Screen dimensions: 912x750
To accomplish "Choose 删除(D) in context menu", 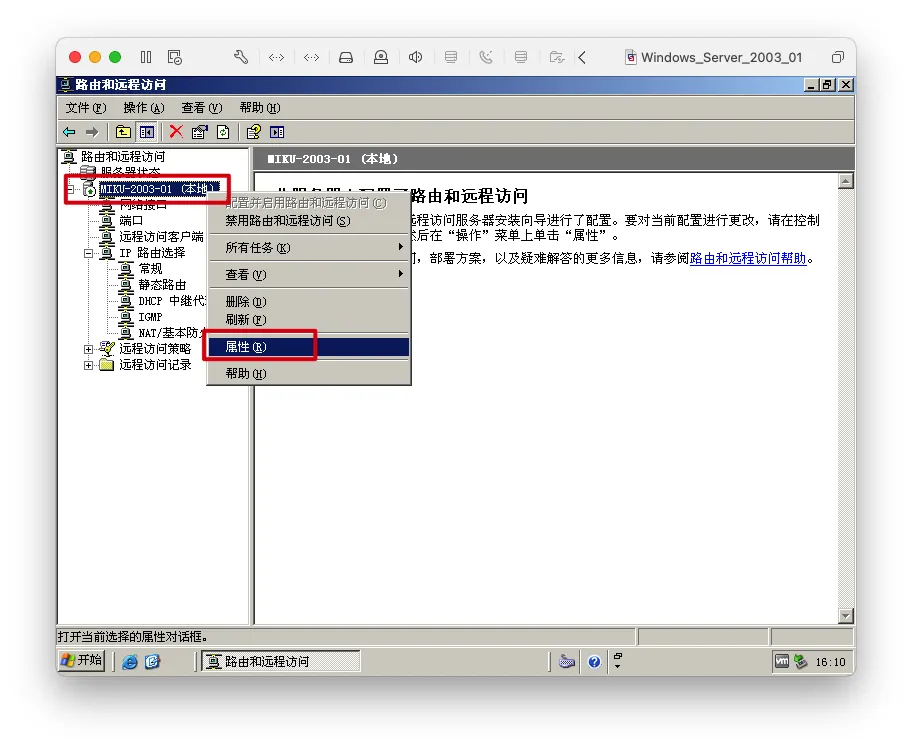I will coord(309,302).
